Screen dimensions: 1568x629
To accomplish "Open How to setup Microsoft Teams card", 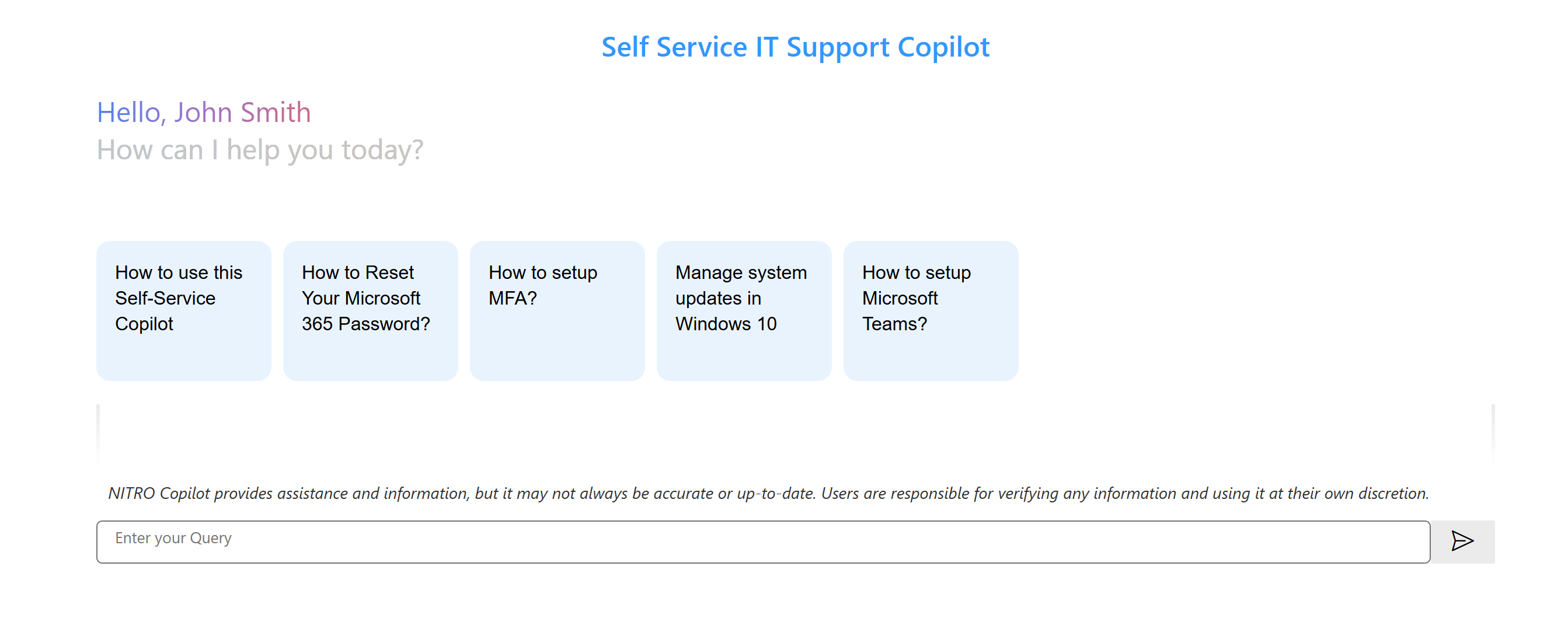I will [930, 310].
